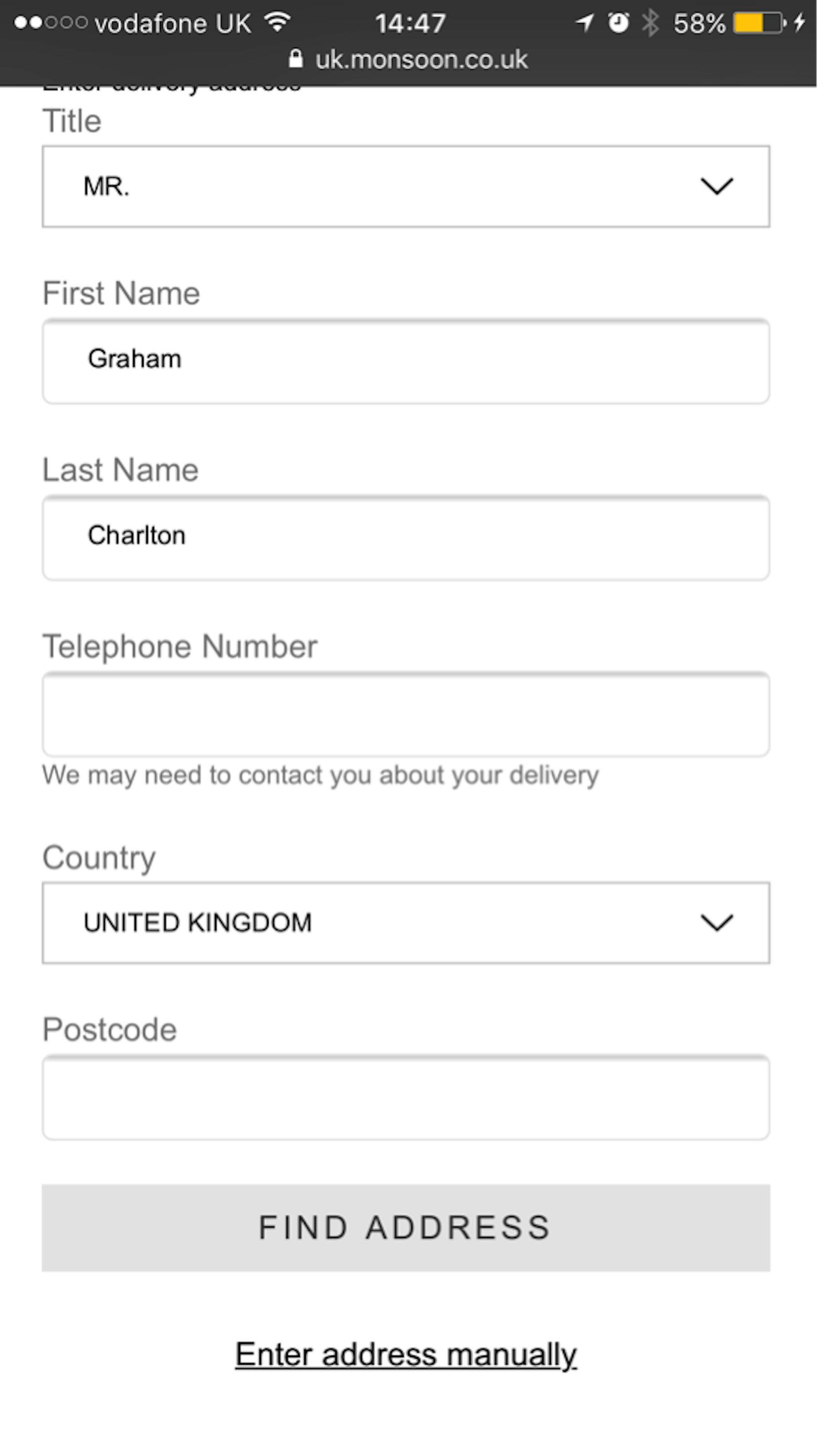Viewport: 818px width, 1456px height.
Task: Tap the vodafone UK carrier label
Action: 173,23
